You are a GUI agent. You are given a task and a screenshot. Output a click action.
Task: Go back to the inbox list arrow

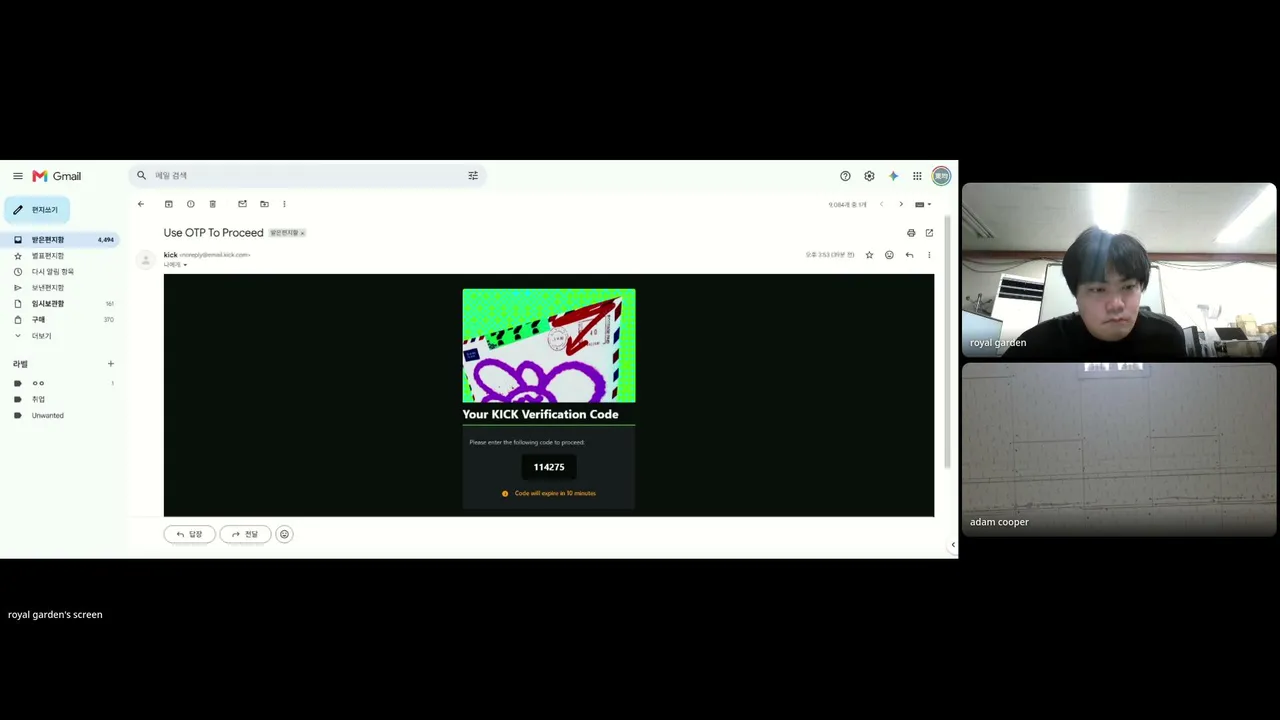[141, 204]
